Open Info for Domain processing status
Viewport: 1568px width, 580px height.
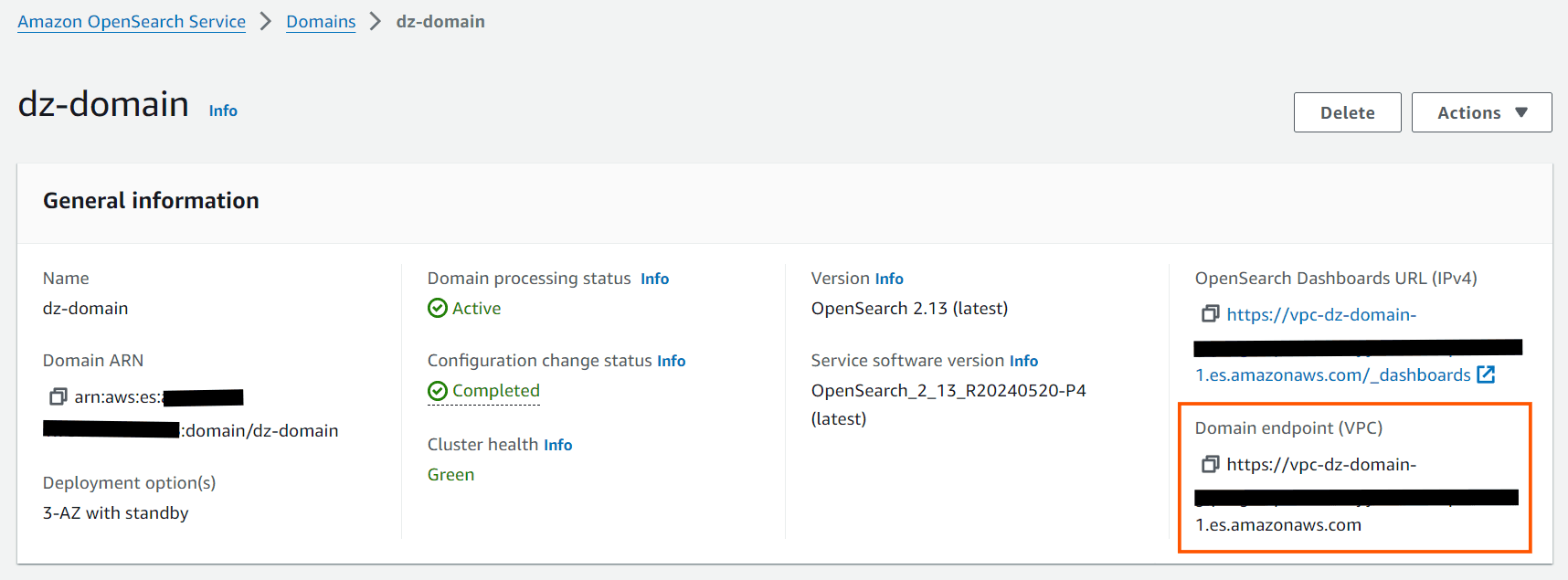click(x=654, y=279)
